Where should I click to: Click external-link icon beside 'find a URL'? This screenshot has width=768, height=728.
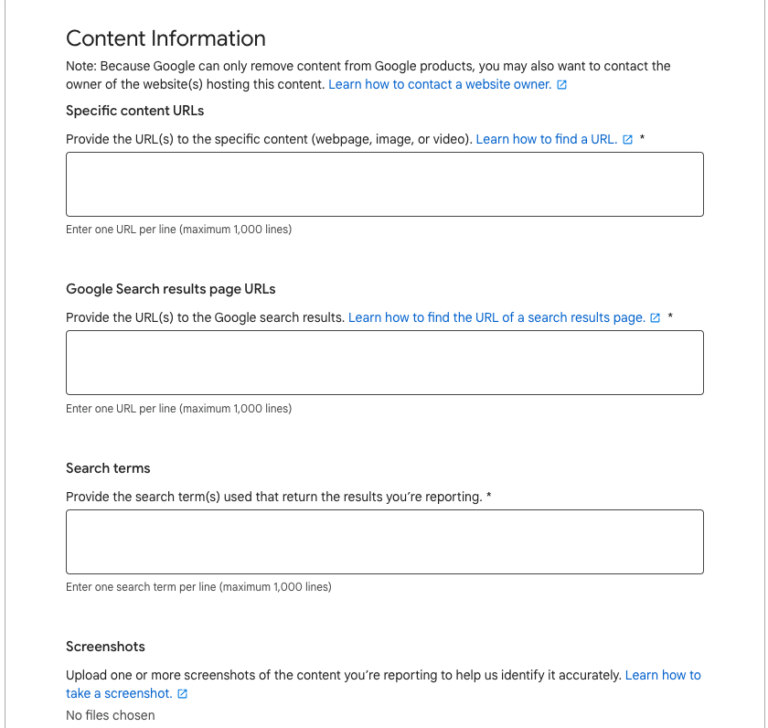click(x=627, y=140)
